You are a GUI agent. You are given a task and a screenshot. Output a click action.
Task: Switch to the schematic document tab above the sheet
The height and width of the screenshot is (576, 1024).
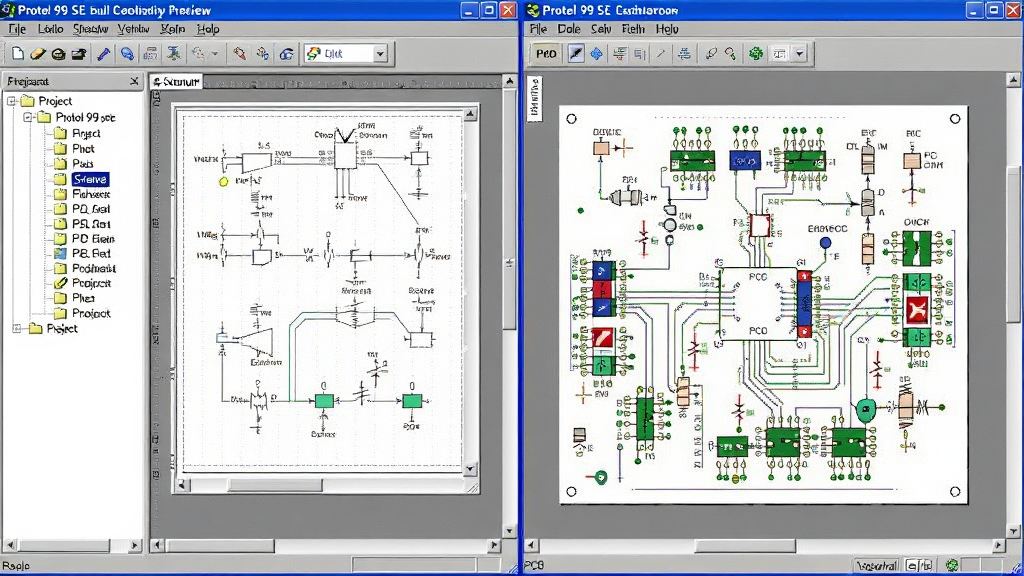[x=176, y=82]
